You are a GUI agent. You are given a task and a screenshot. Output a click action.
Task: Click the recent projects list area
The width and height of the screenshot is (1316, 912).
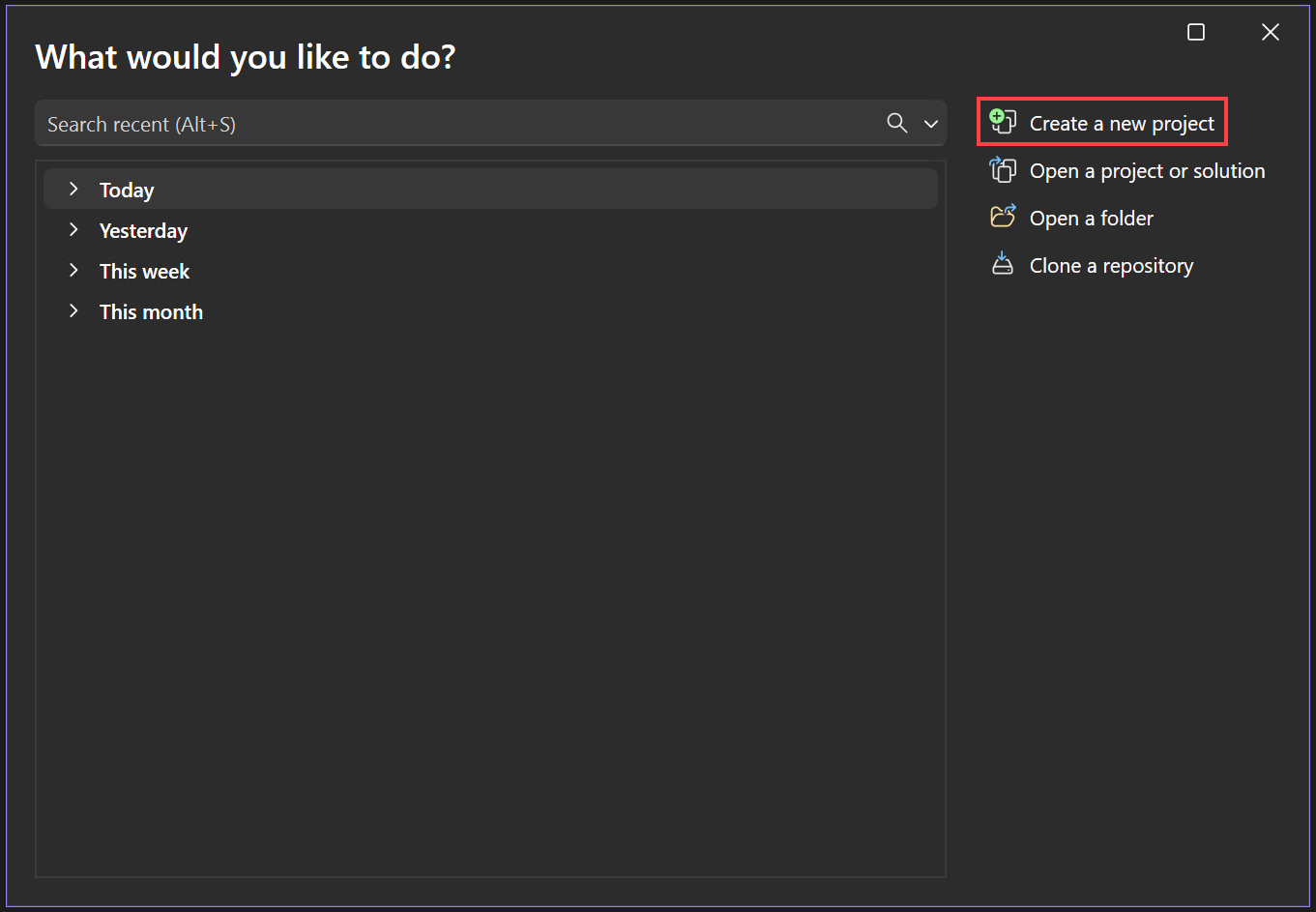pyautogui.click(x=490, y=580)
